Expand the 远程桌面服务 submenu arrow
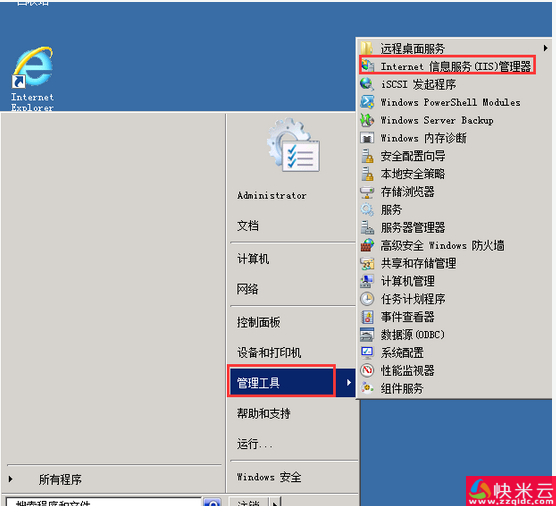The height and width of the screenshot is (506, 556). (545, 48)
